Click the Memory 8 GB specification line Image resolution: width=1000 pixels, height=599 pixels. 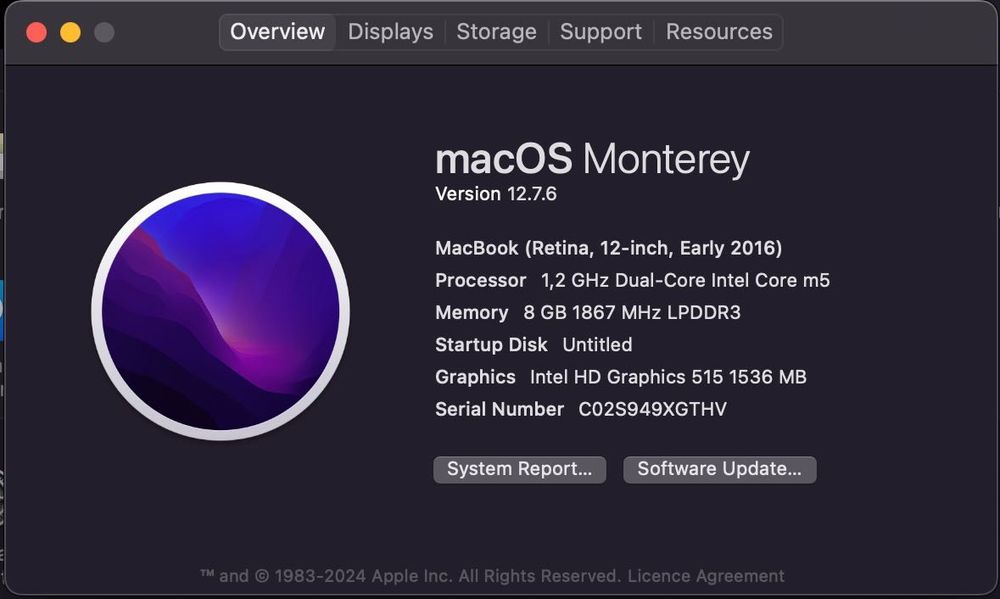click(x=588, y=312)
